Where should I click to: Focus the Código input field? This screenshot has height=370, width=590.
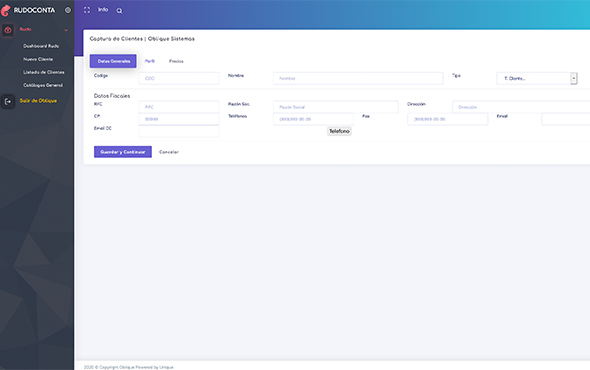tap(179, 78)
